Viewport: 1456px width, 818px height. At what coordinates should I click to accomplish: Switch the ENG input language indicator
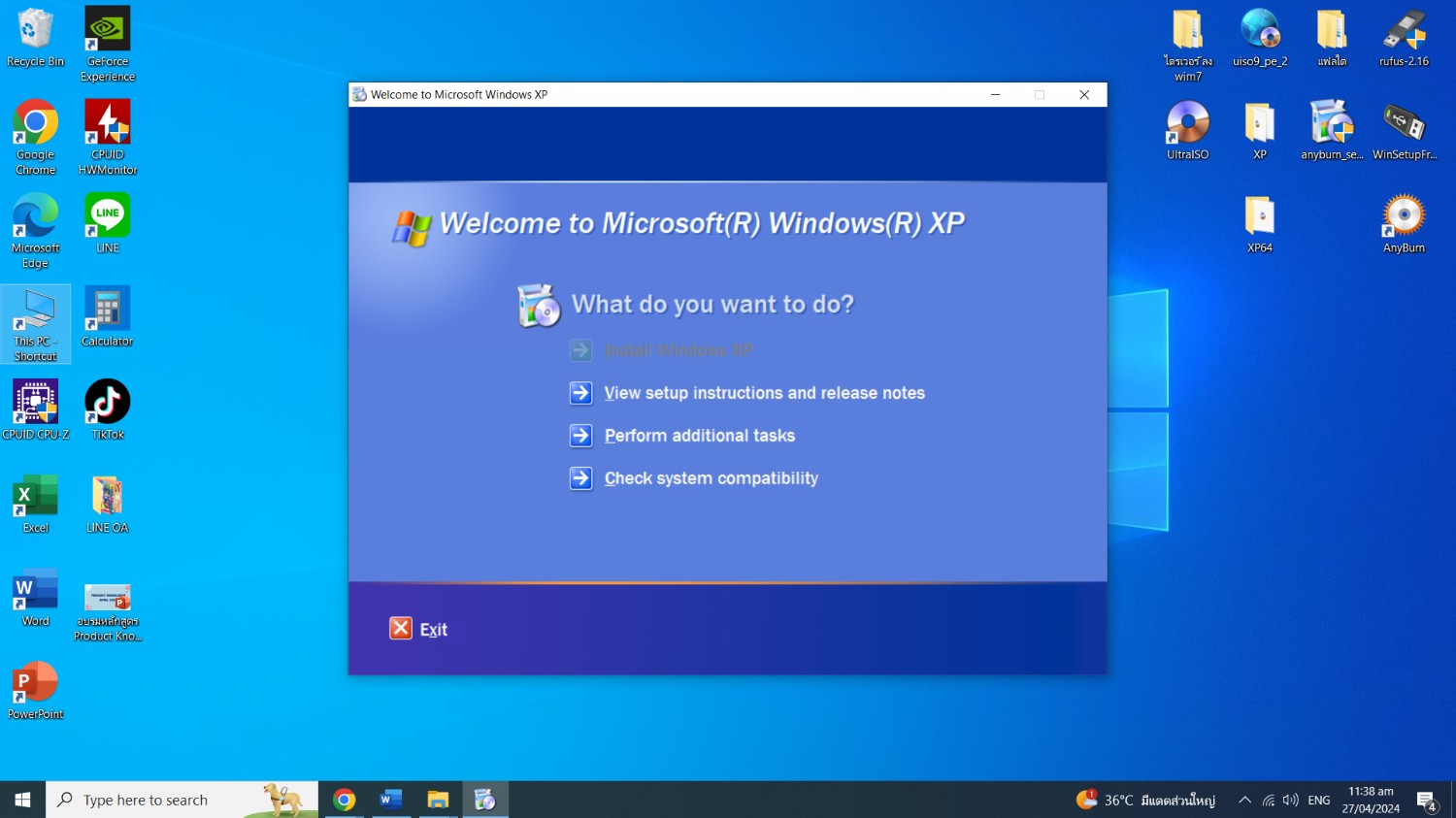[x=1319, y=801]
